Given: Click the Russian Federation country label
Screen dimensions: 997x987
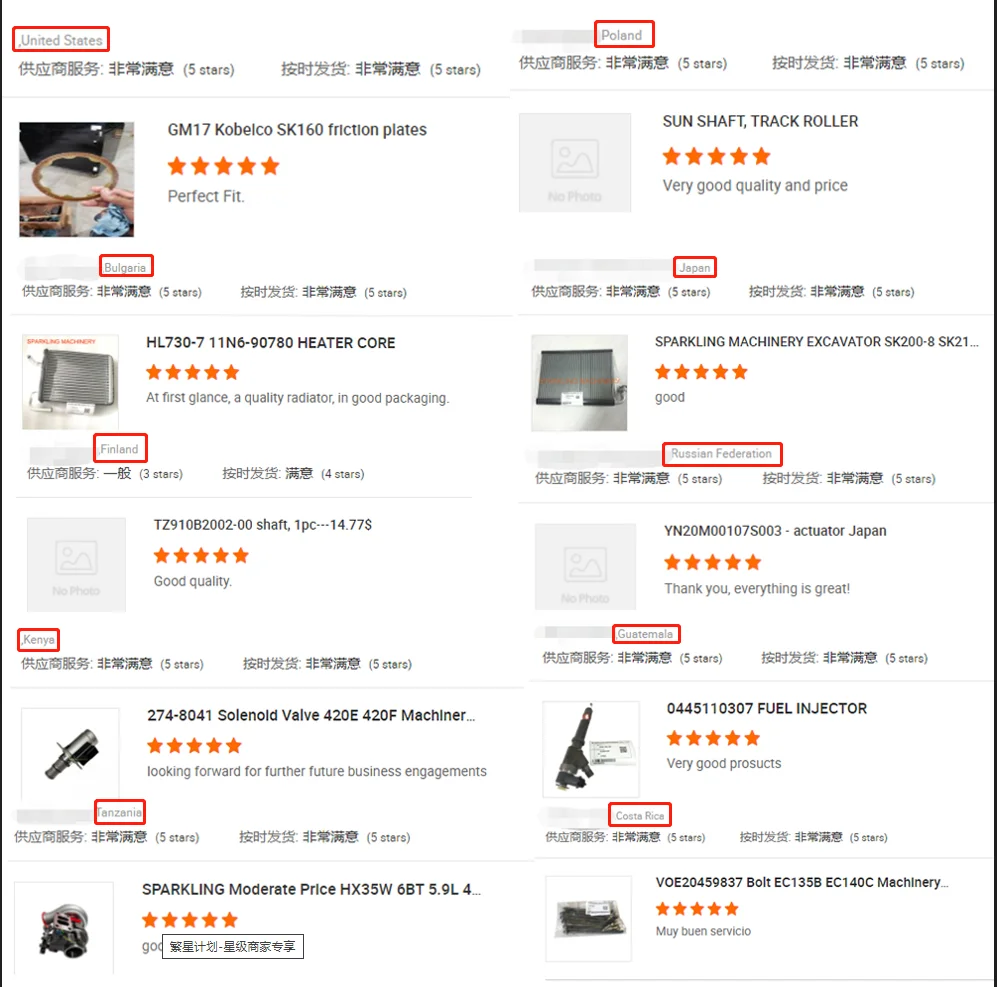Looking at the screenshot, I should coord(722,454).
